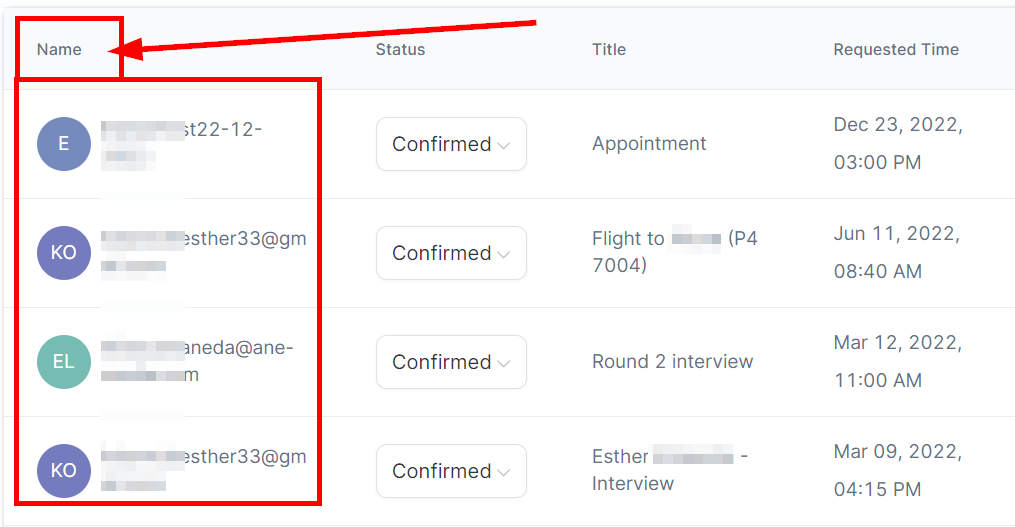The image size is (1015, 527).
Task: Sort by the Status column header
Action: 400,49
